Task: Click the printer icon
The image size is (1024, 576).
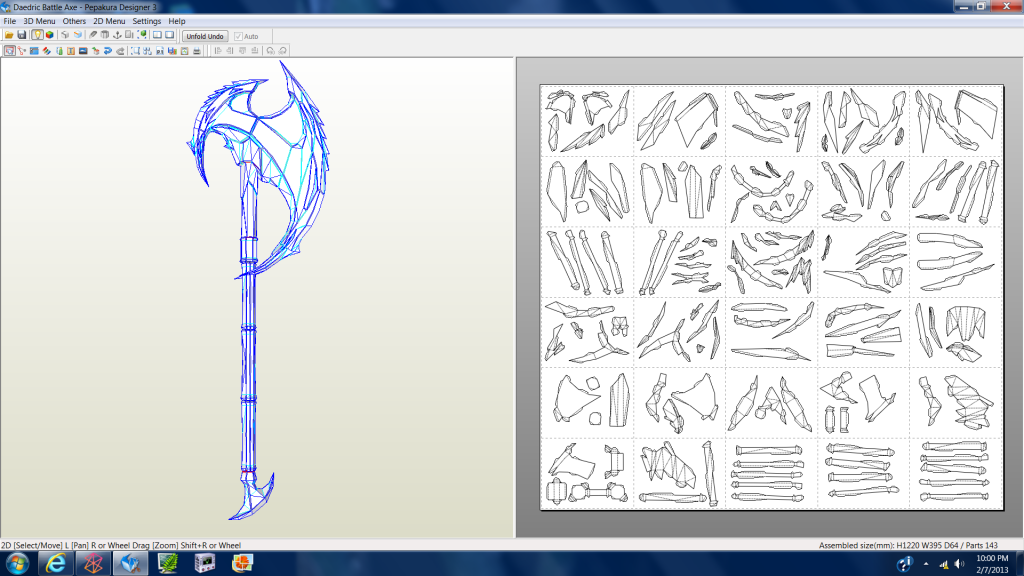Action: tap(197, 51)
